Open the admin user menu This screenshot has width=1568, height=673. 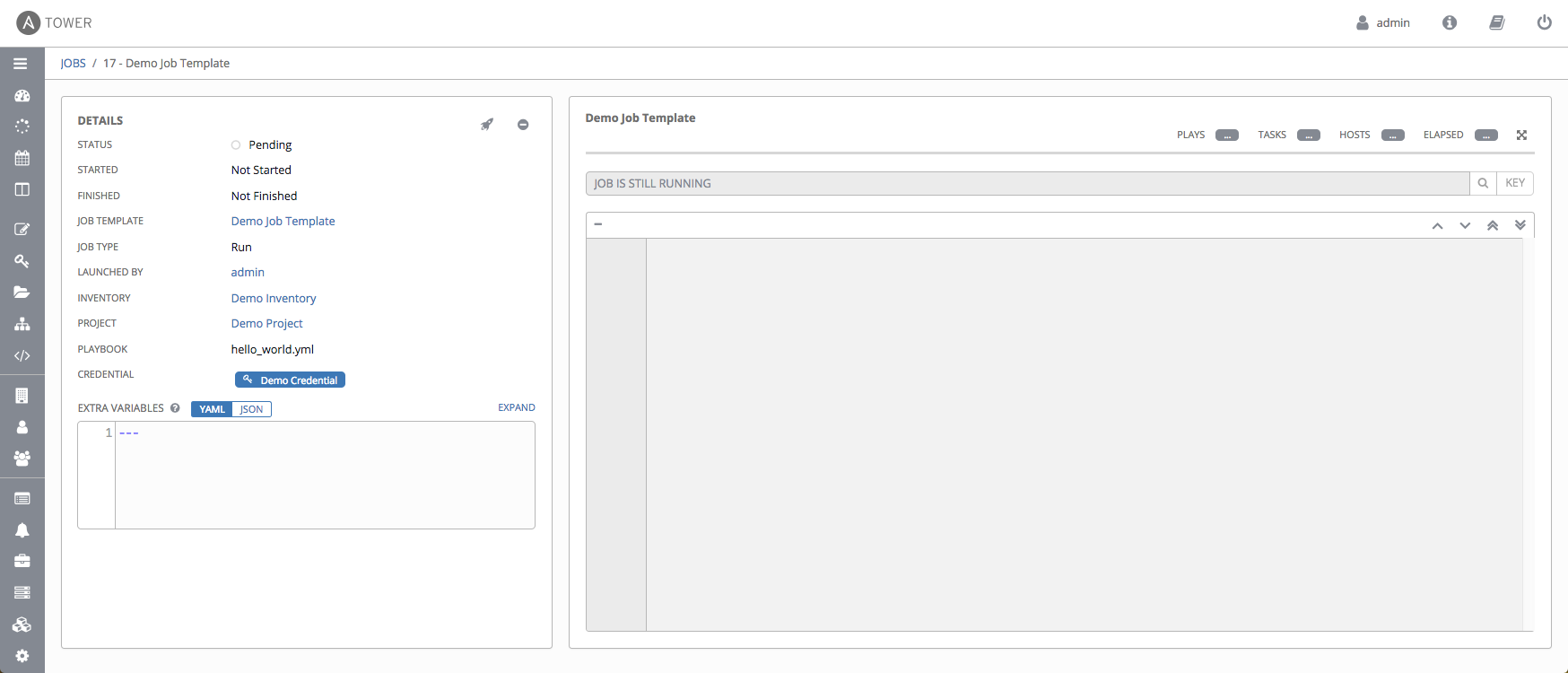click(1383, 22)
